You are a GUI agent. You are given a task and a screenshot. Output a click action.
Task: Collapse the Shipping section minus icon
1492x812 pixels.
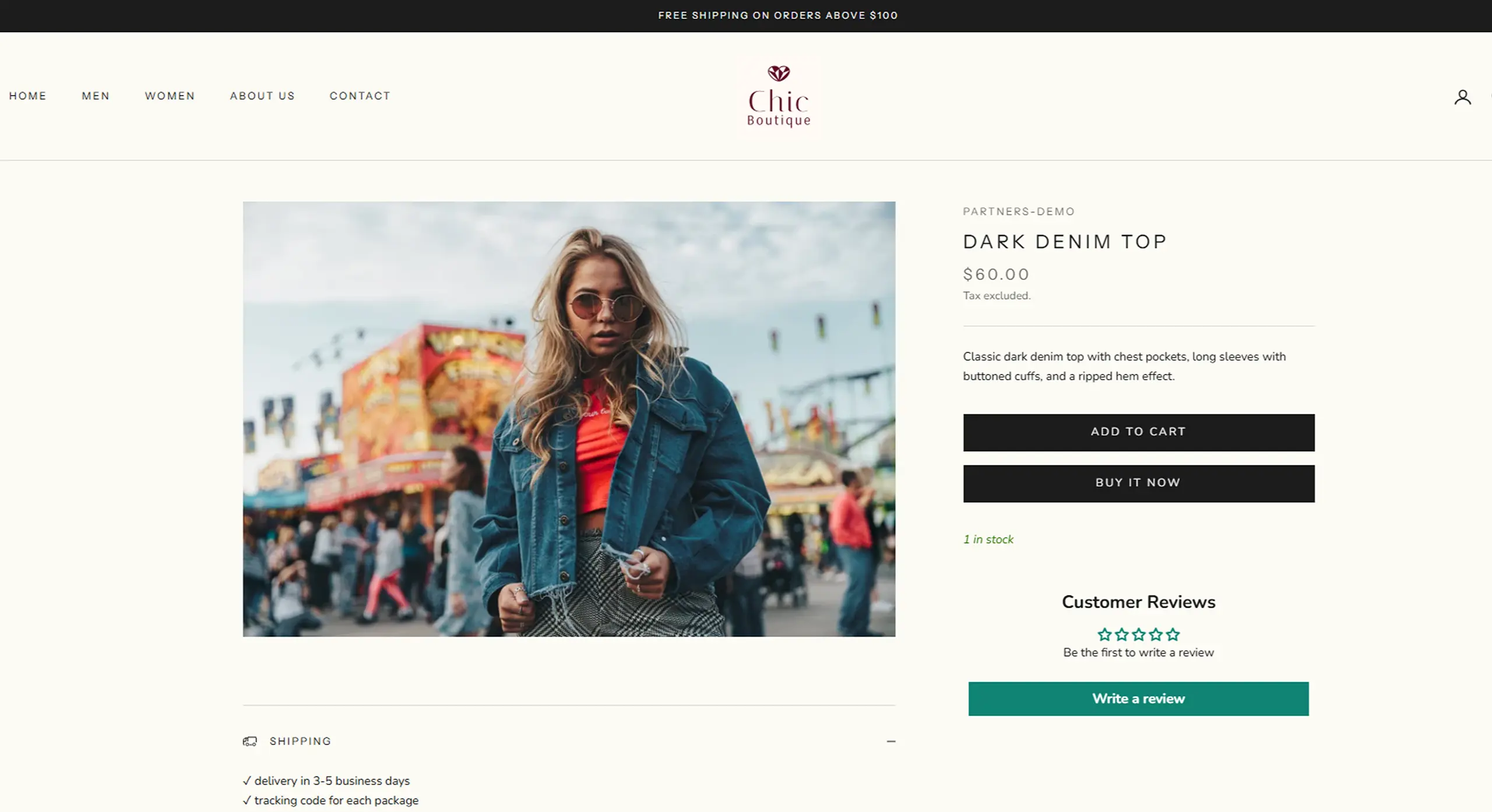(891, 741)
